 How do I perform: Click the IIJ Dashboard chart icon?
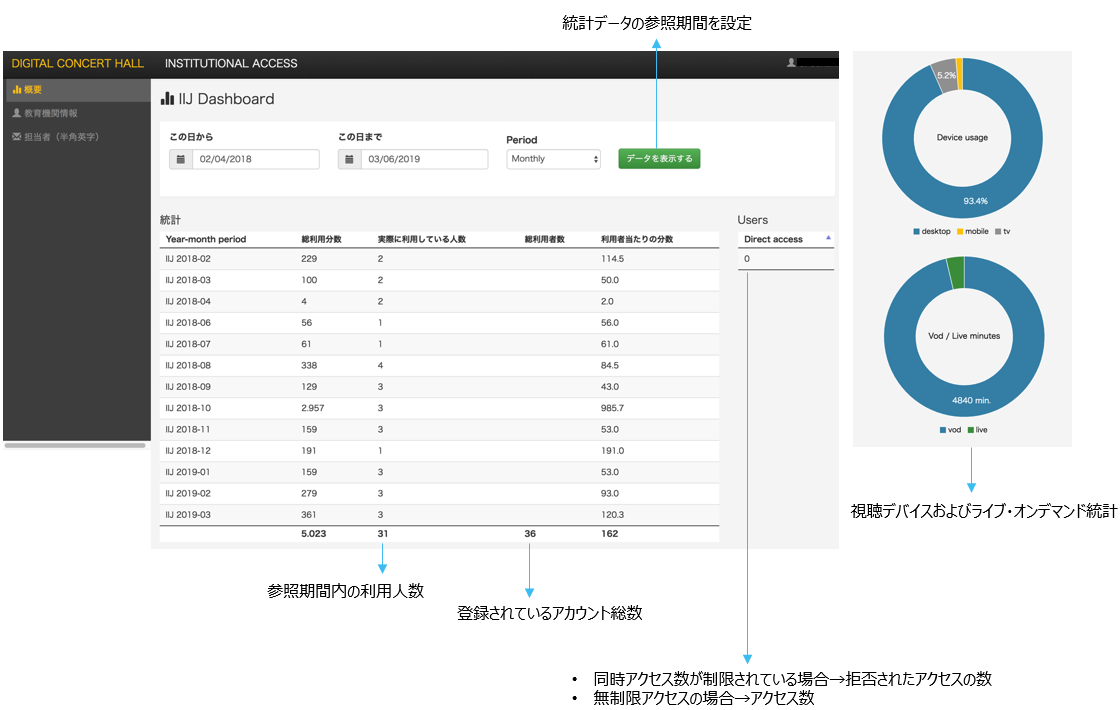coord(167,99)
